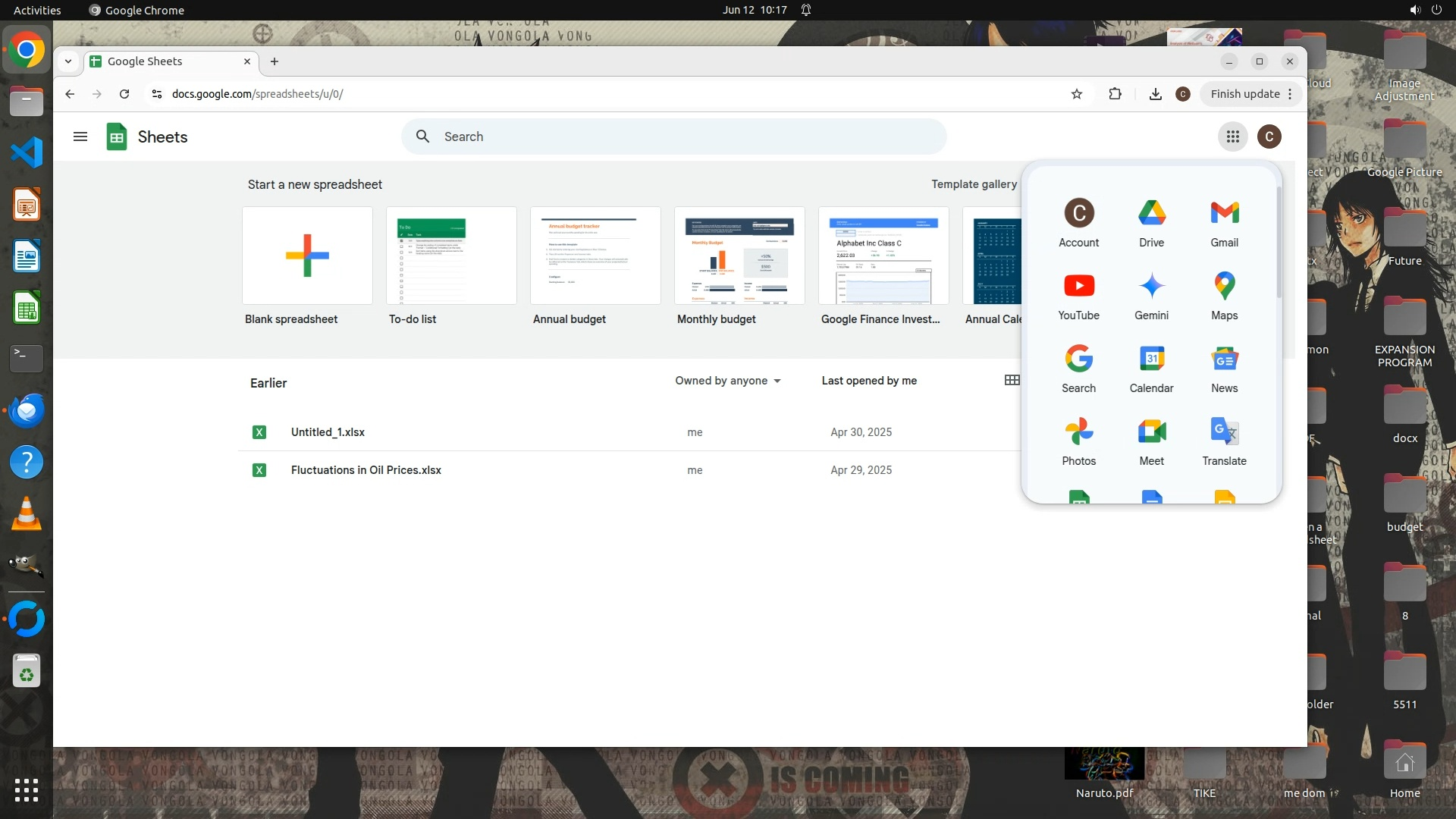Open Chrome tab search dropdown arrow
Image resolution: width=1456 pixels, height=819 pixels.
pyautogui.click(x=68, y=61)
